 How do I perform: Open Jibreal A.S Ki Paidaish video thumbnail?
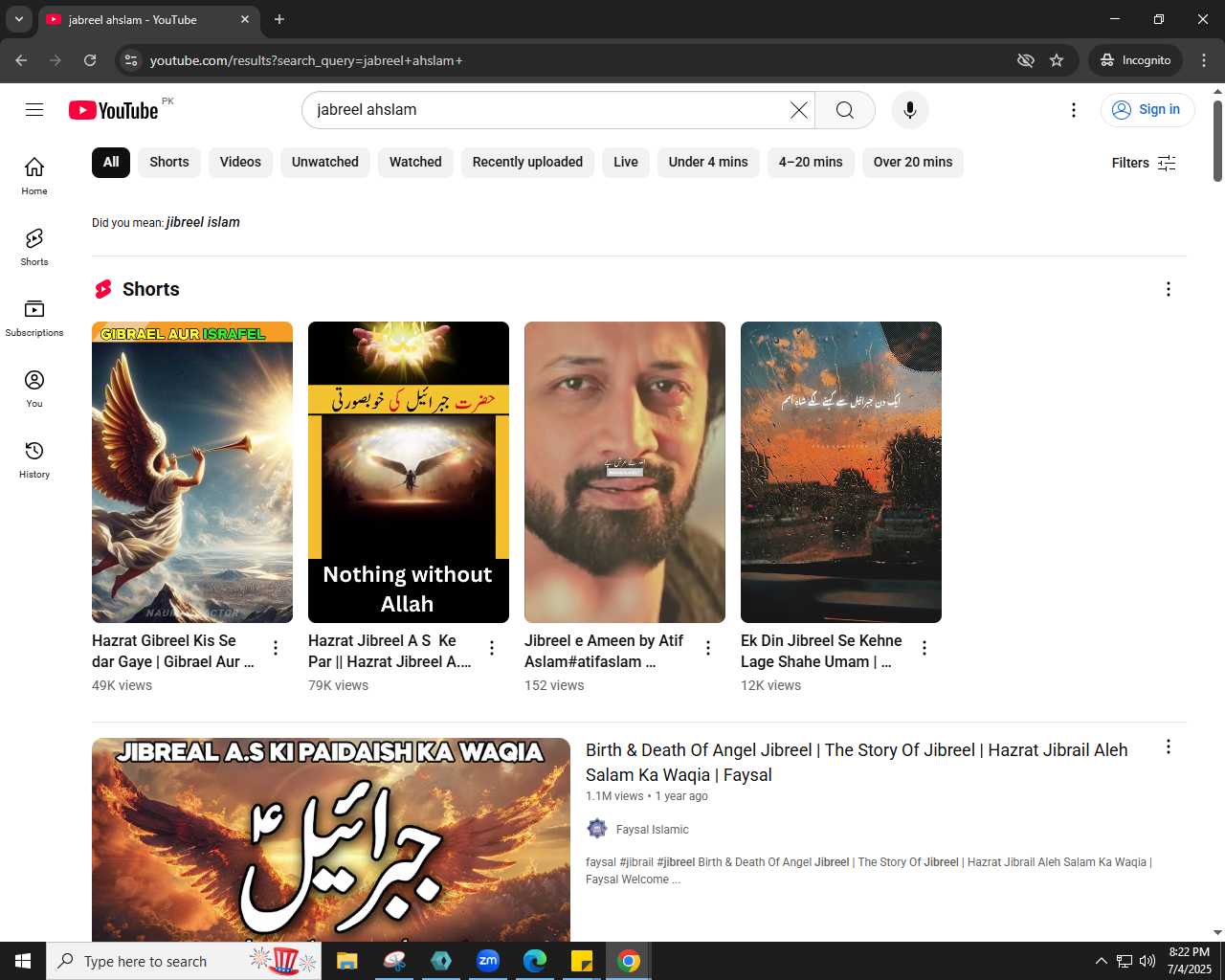pyautogui.click(x=331, y=839)
